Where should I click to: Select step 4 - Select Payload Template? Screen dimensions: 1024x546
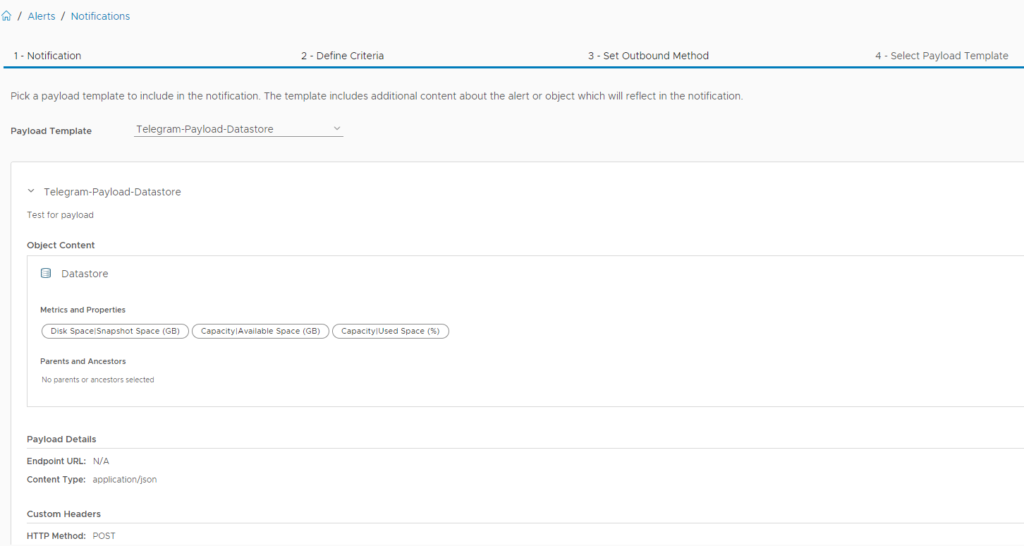coord(941,56)
